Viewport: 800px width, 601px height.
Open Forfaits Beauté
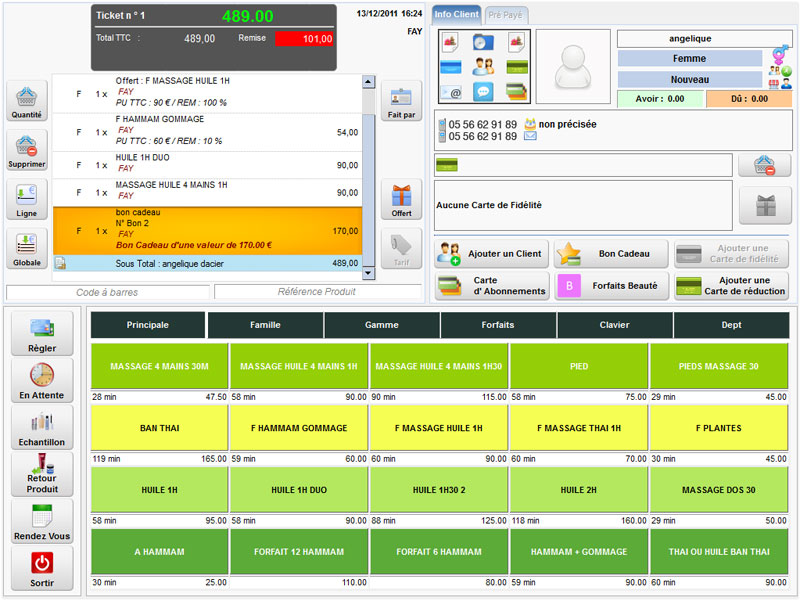[x=611, y=286]
